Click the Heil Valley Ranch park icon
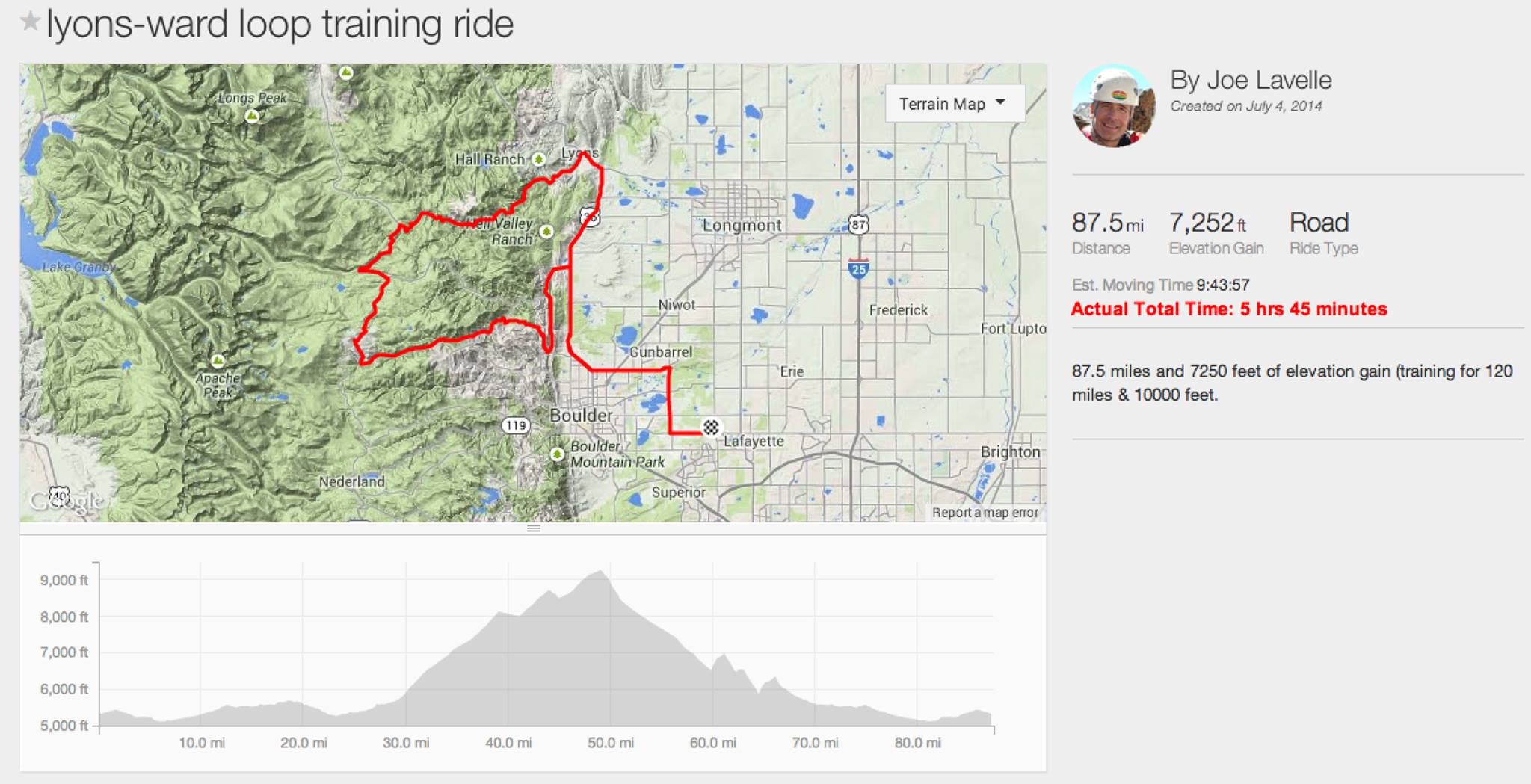This screenshot has height=784, width=1531. tap(547, 232)
